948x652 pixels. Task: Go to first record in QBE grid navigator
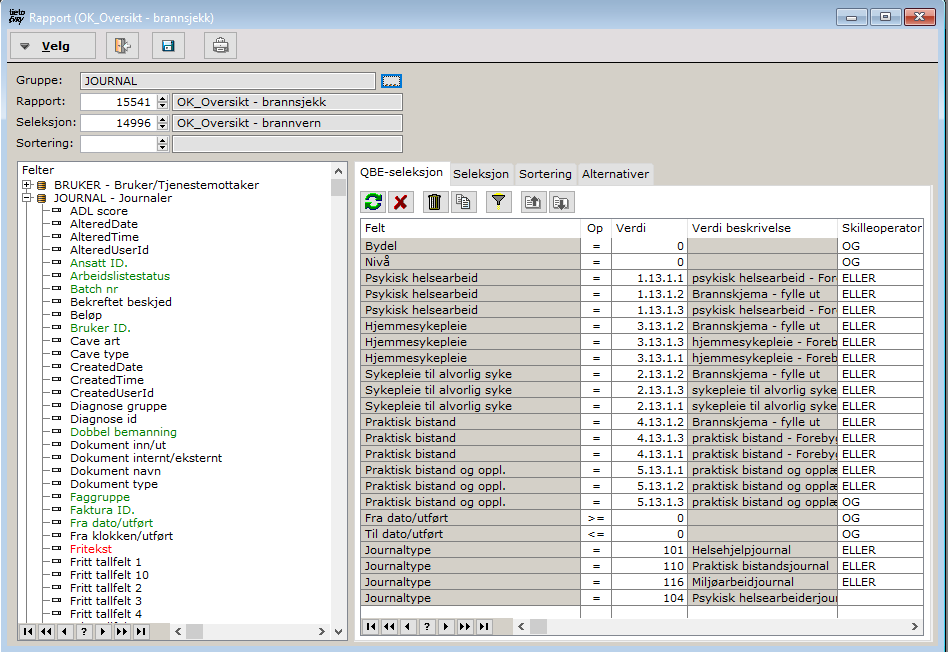click(371, 627)
